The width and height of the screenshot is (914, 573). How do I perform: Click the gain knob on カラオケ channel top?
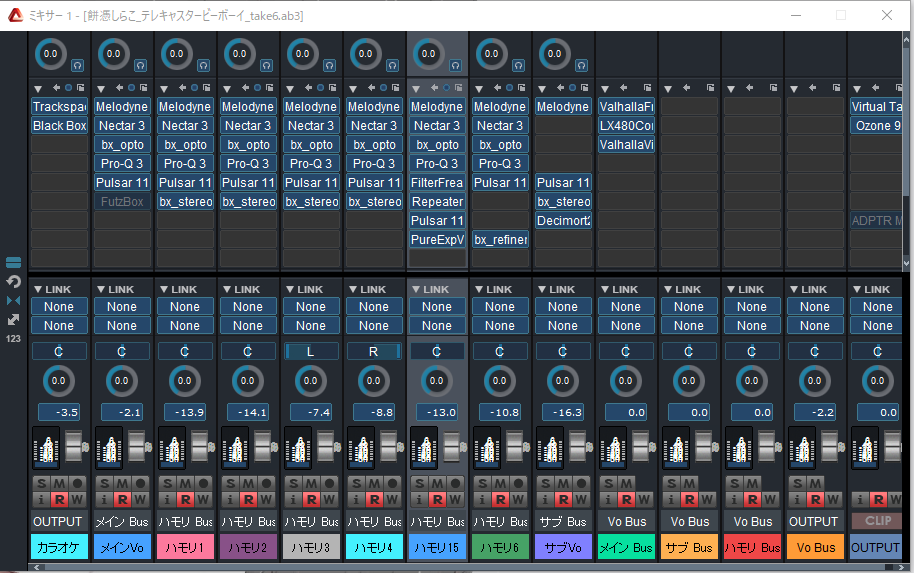click(51, 54)
